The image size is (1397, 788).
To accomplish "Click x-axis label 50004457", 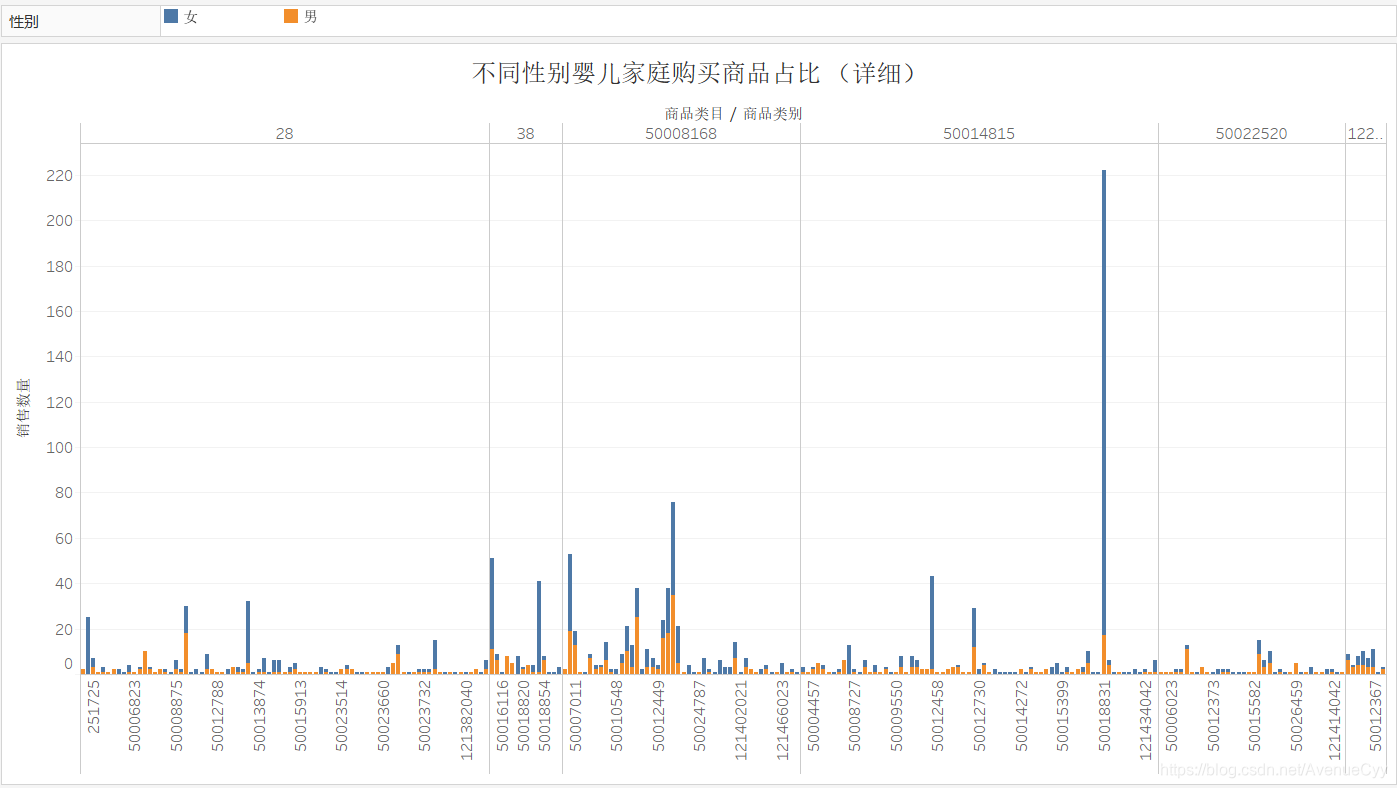I will point(814,716).
